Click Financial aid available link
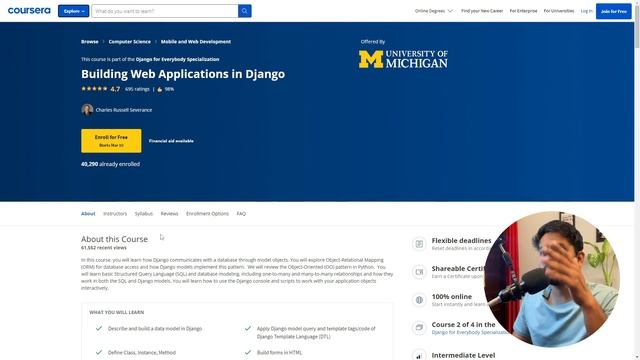This screenshot has width=640, height=360. pos(171,141)
